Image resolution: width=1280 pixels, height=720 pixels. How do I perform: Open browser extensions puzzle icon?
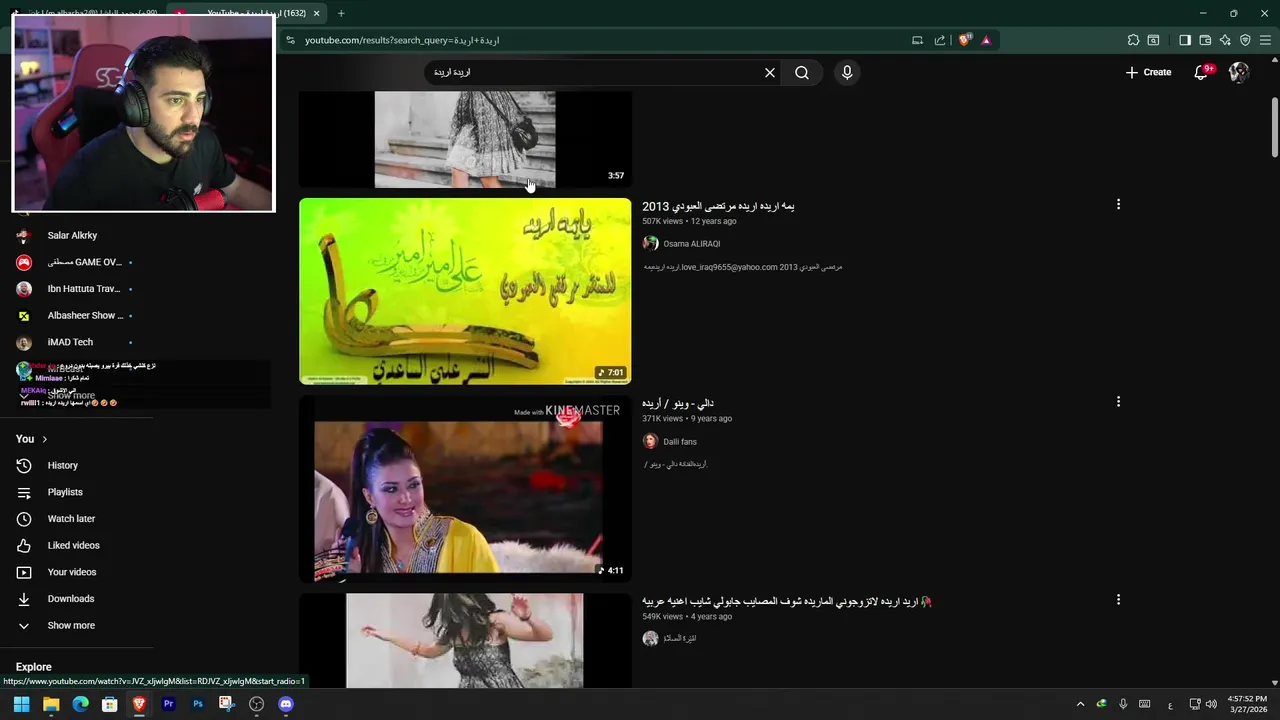1133,40
